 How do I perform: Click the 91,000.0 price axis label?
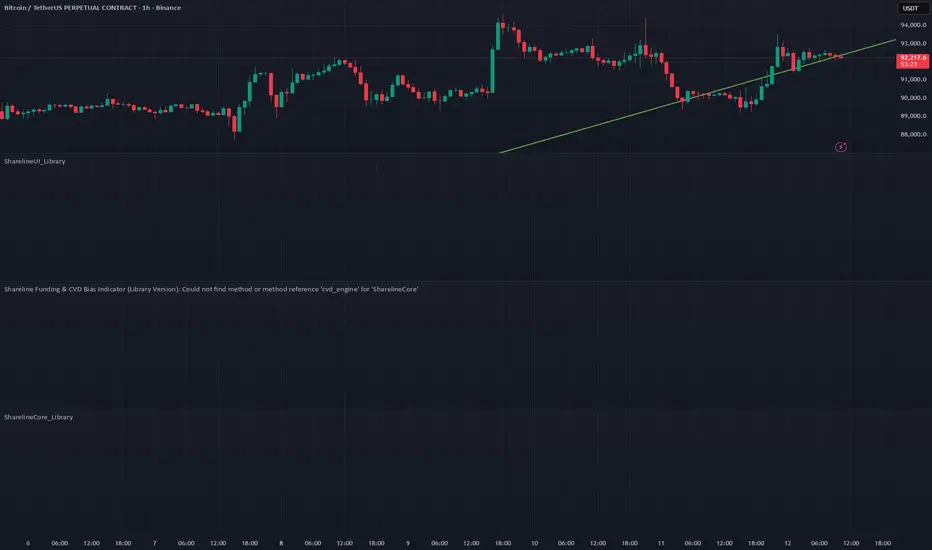pyautogui.click(x=914, y=79)
